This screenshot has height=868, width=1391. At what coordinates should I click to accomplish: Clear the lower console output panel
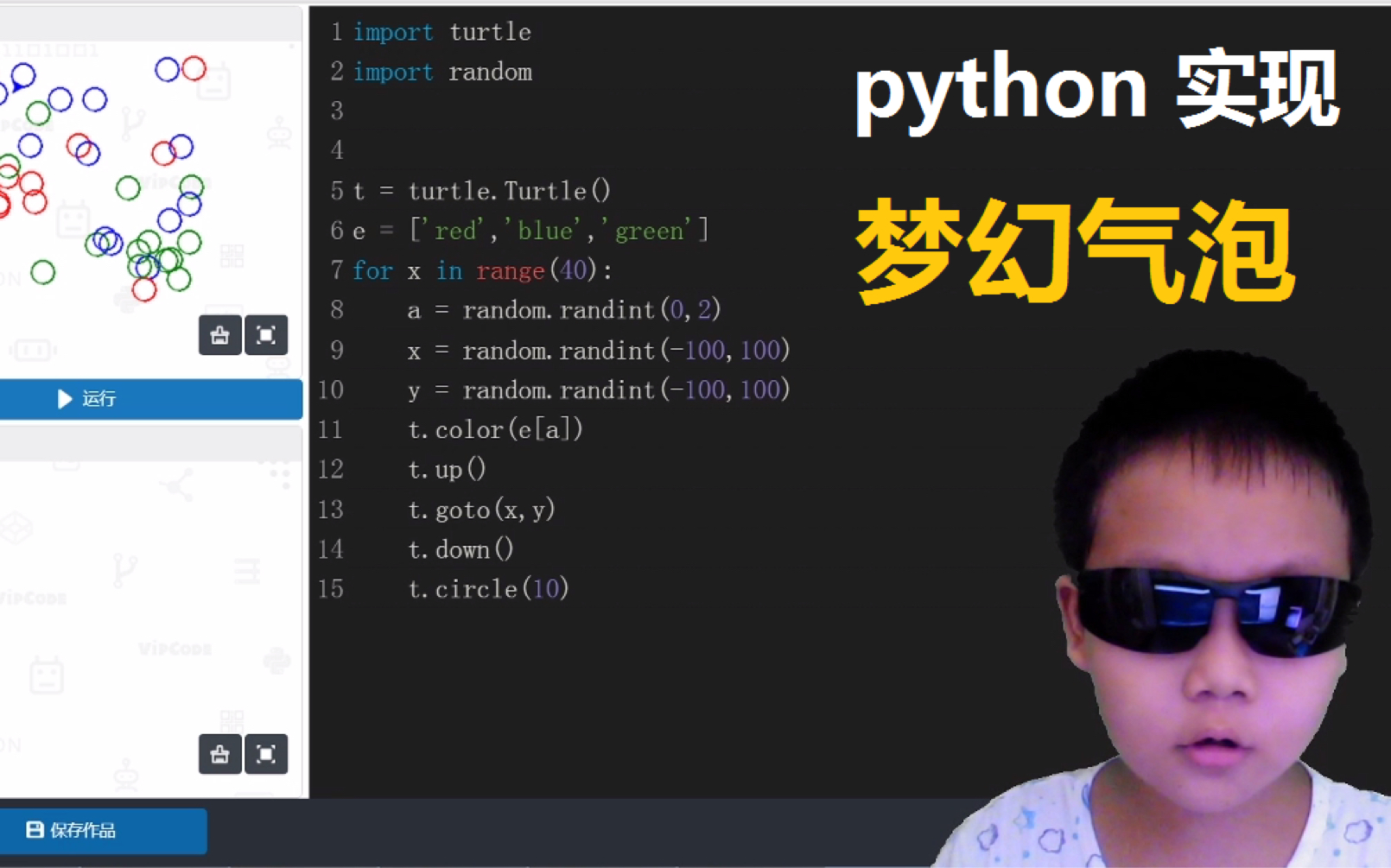click(x=219, y=754)
